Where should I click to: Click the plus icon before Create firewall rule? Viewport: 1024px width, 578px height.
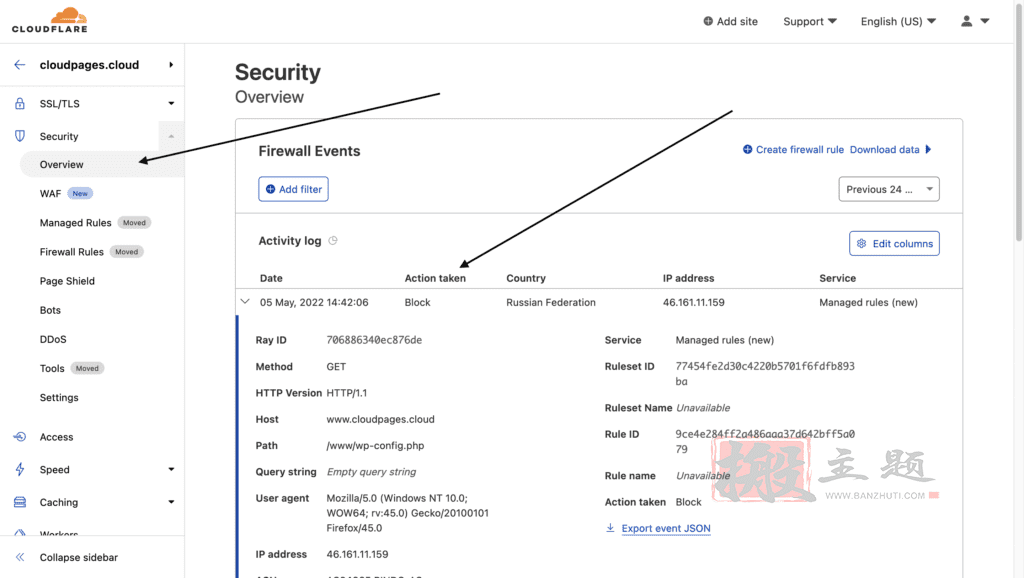coord(747,150)
